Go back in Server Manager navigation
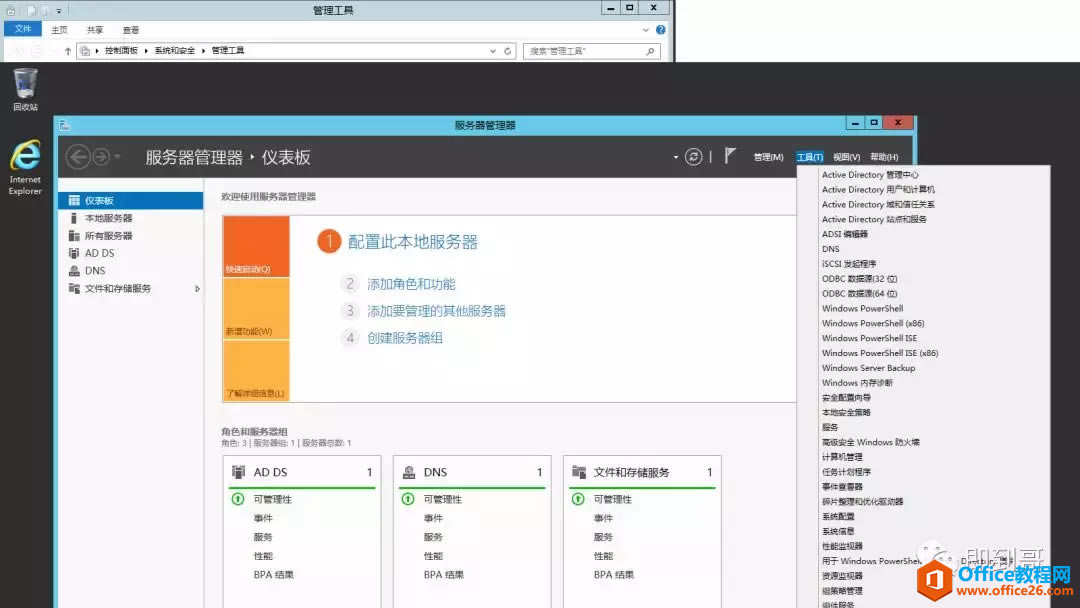This screenshot has width=1080, height=608. tap(78, 157)
